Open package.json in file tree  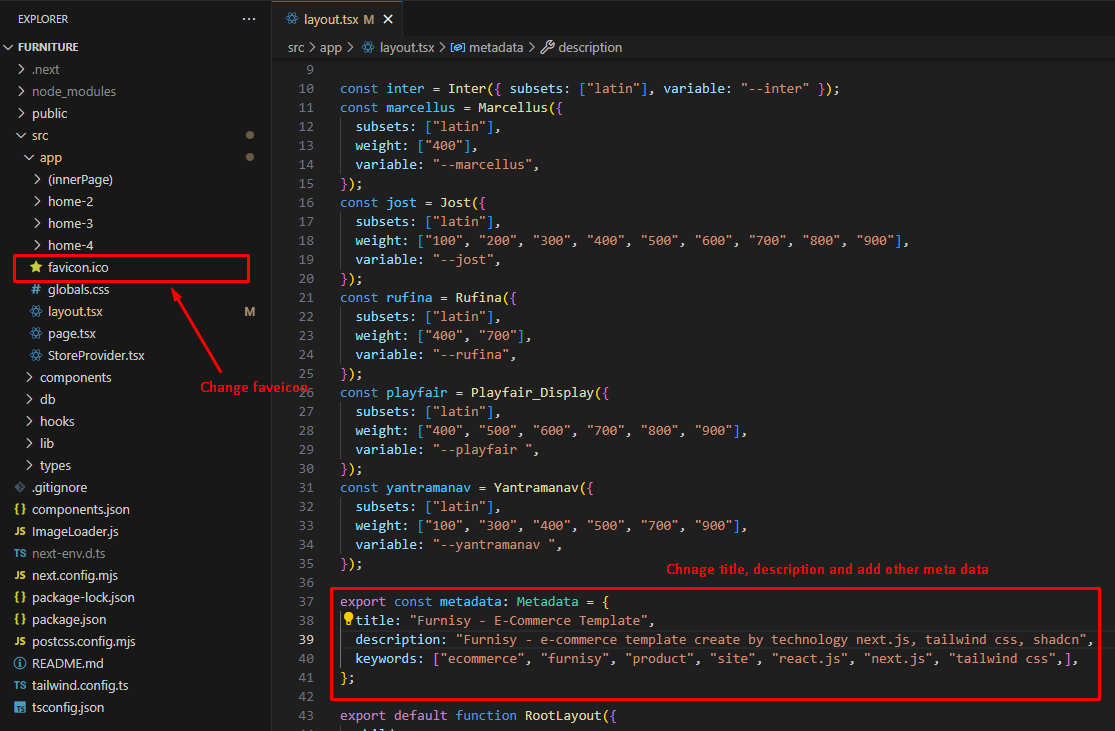pyautogui.click(x=69, y=620)
